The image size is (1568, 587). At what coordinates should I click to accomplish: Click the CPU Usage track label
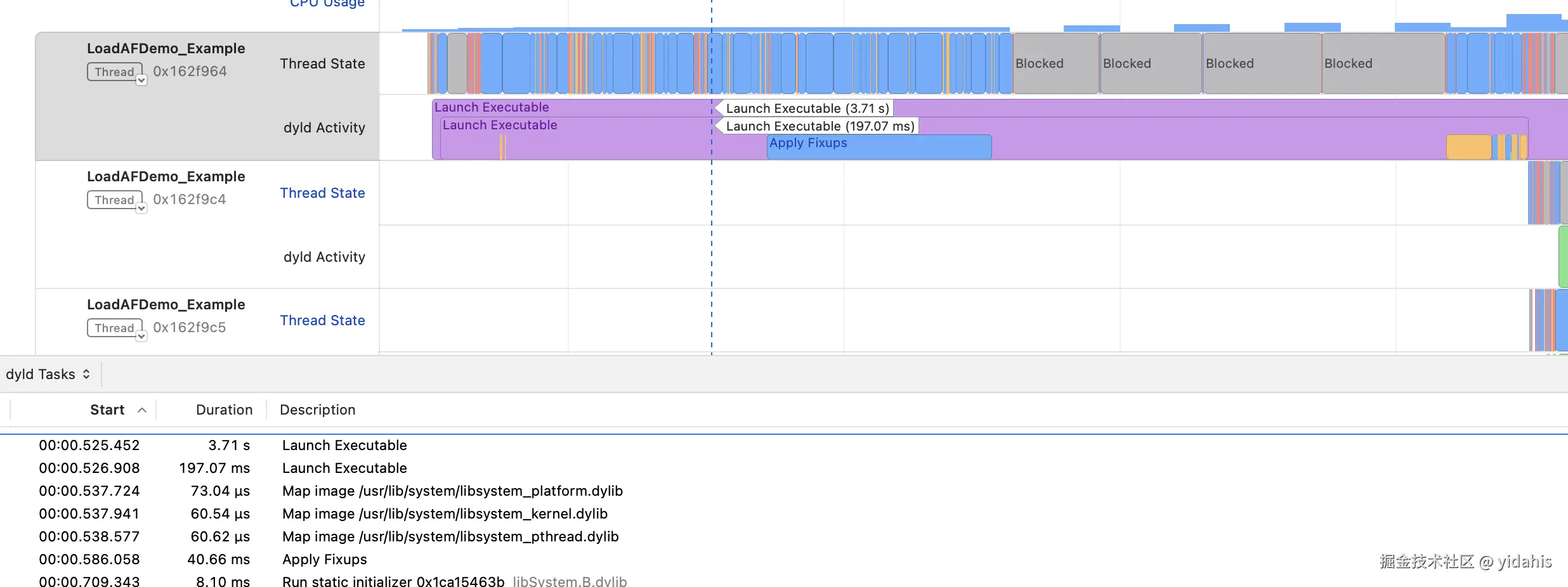pyautogui.click(x=327, y=4)
